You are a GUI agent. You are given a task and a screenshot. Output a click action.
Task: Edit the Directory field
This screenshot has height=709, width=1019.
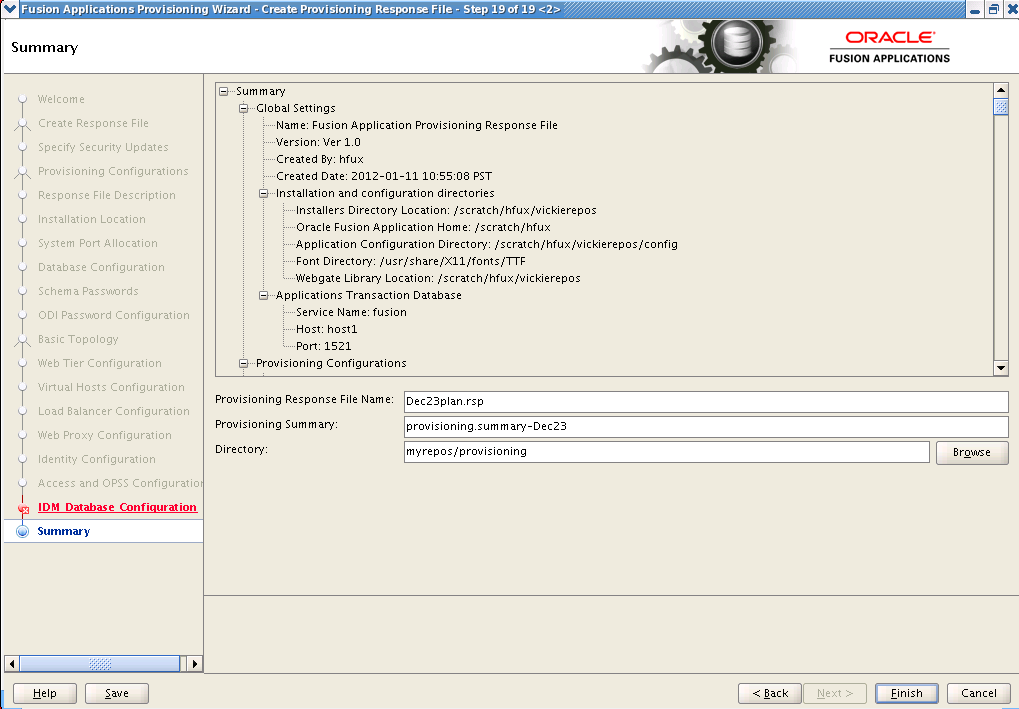pos(667,452)
